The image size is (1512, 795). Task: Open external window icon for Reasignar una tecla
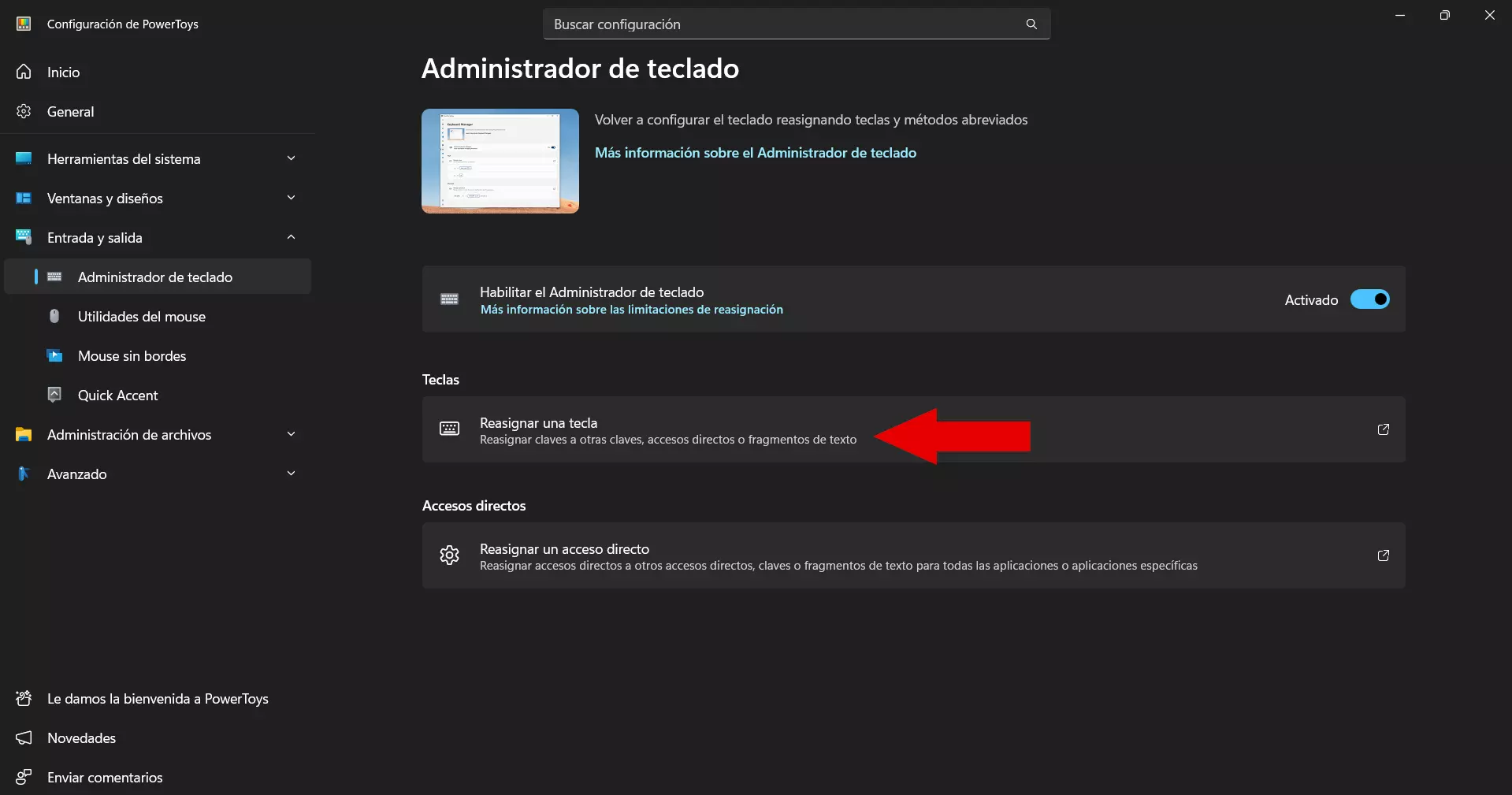click(x=1383, y=429)
